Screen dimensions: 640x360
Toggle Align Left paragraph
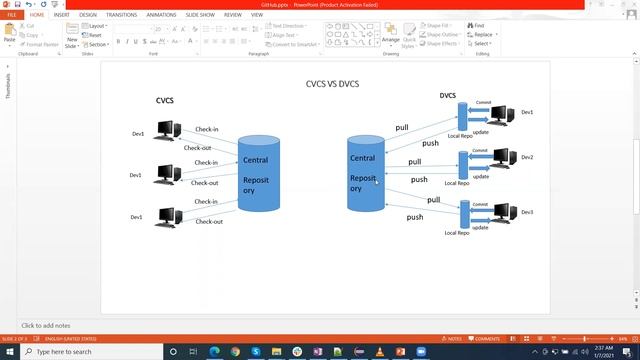point(206,41)
